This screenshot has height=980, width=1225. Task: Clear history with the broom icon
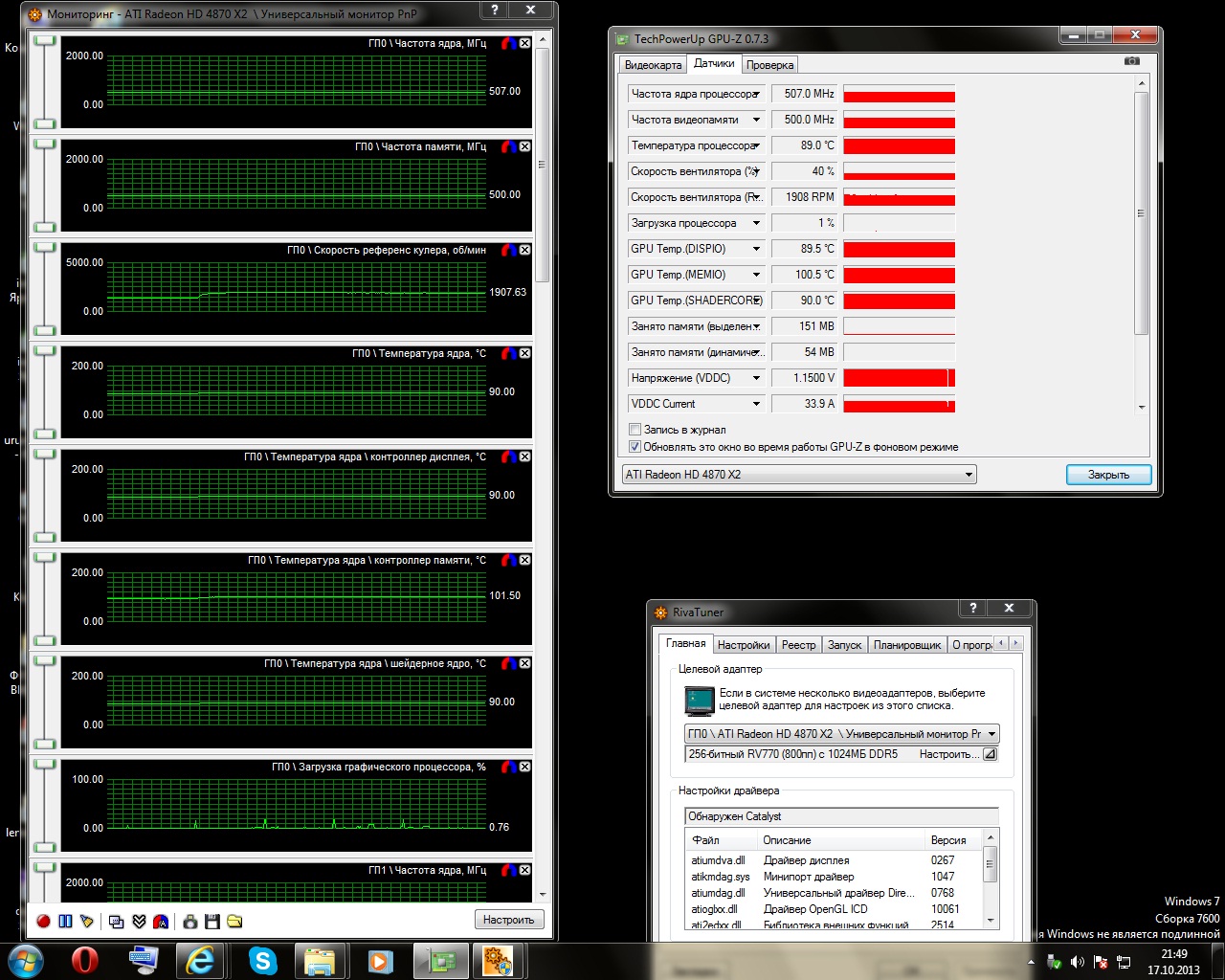pyautogui.click(x=87, y=921)
